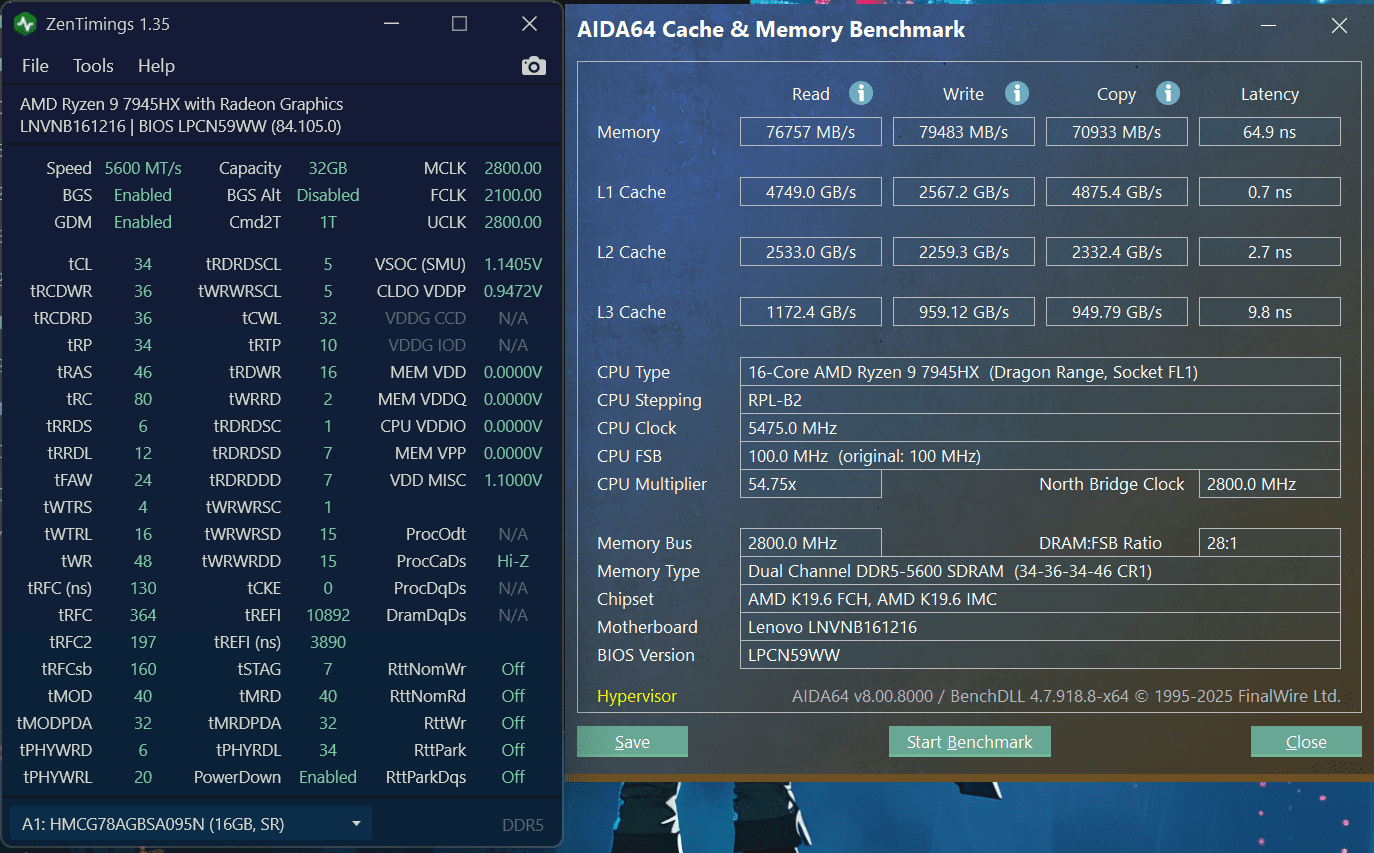Viewport: 1374px width, 853px height.
Task: Click L2 Cache Write 2259.3 GB/s
Action: pyautogui.click(x=964, y=252)
